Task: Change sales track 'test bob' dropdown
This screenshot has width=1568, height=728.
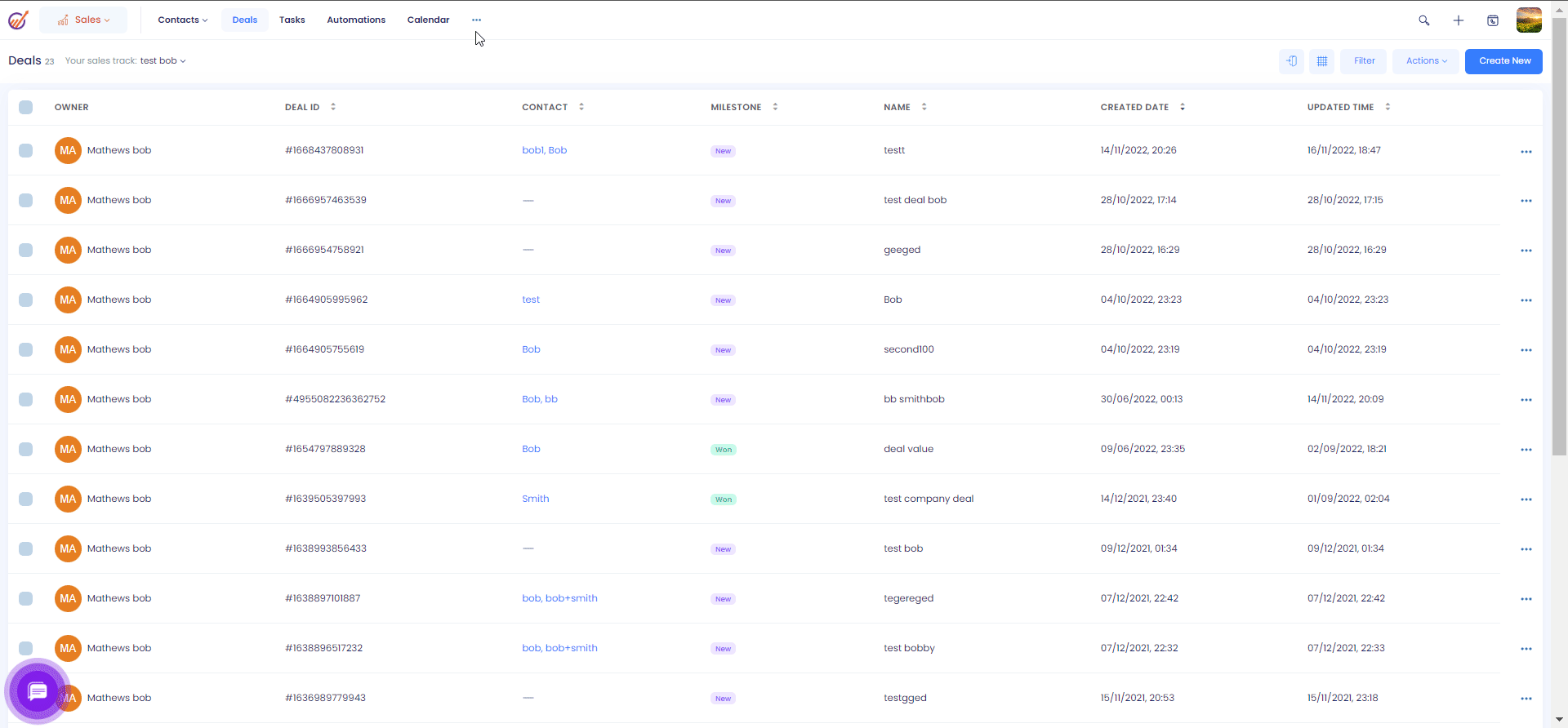Action: click(x=163, y=61)
